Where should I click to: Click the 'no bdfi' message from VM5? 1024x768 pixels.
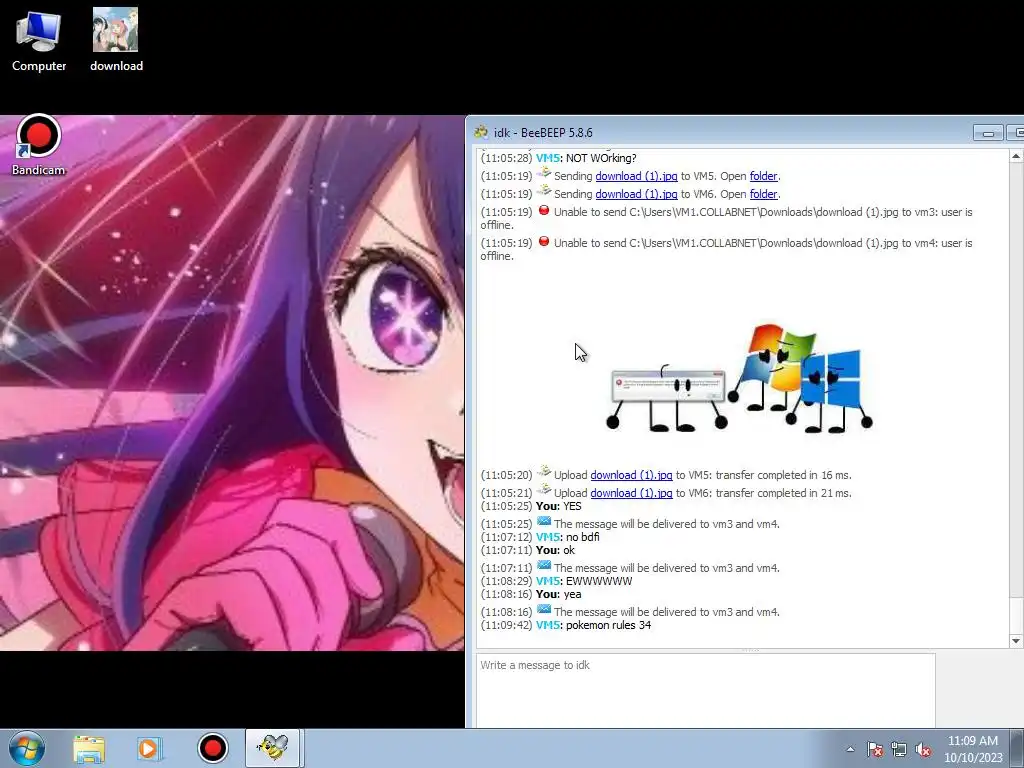(x=583, y=537)
